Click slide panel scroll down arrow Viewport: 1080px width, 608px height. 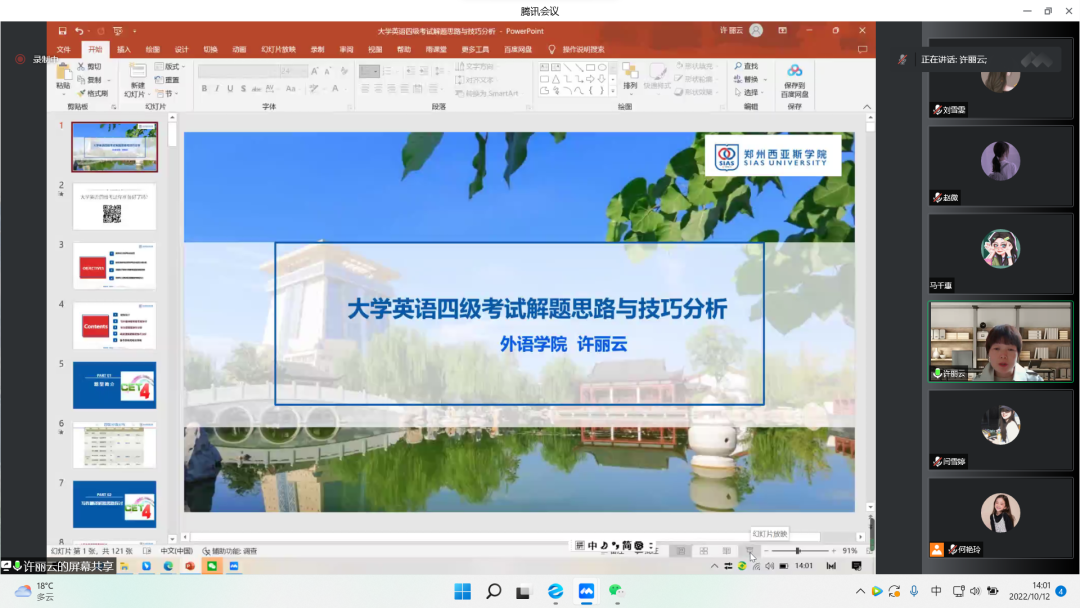pos(172,539)
